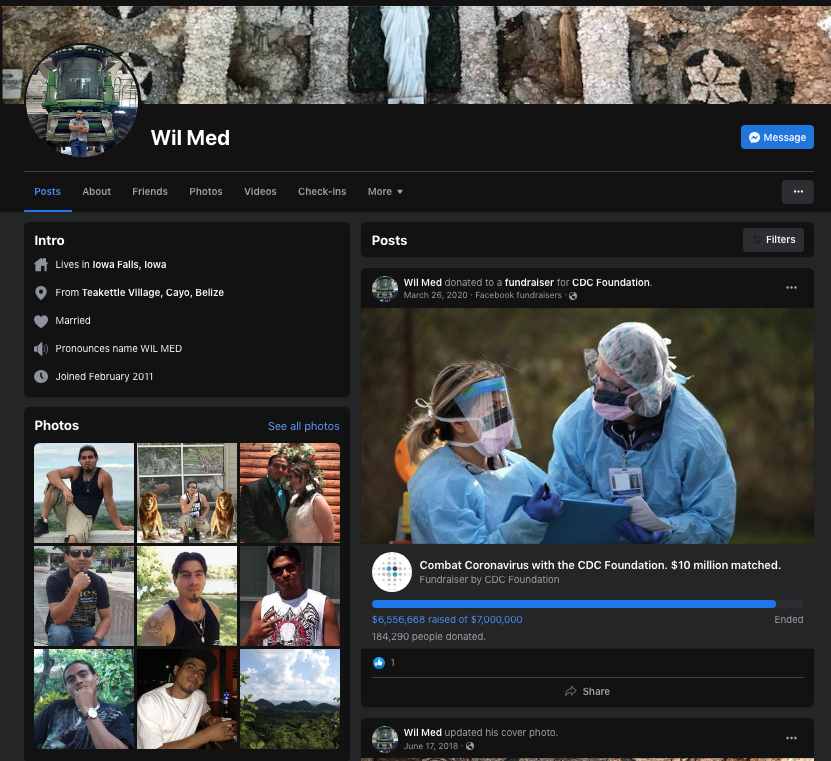
Task: Open photo of man sitting on ledge
Action: 84,493
